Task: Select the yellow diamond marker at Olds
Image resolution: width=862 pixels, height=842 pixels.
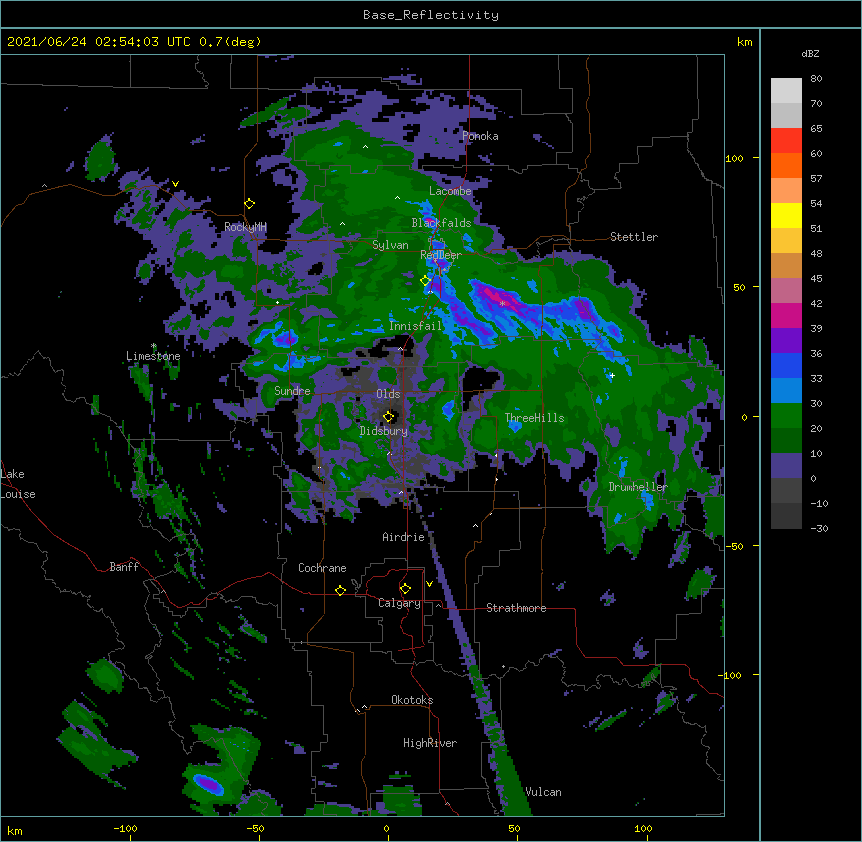Action: 389,416
